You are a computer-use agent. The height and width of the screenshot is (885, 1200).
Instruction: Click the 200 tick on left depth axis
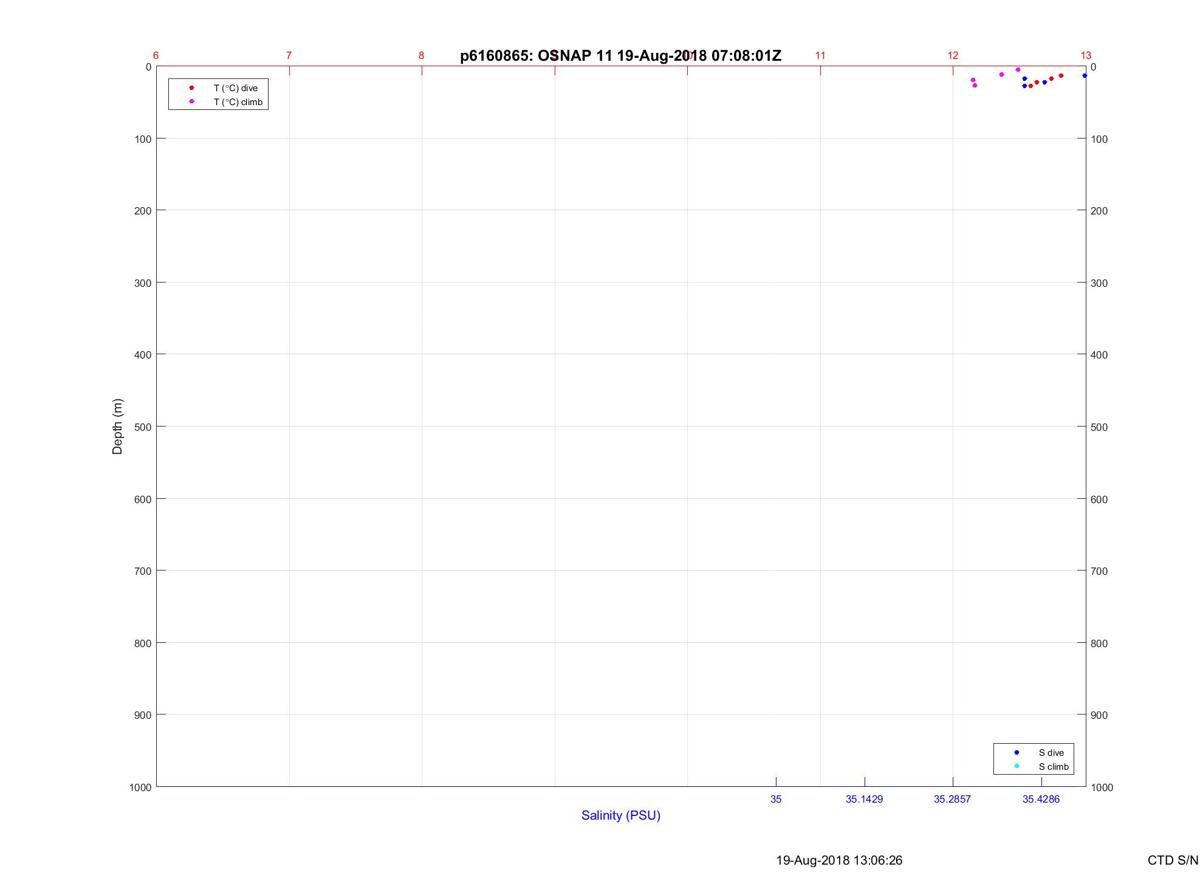pos(143,211)
